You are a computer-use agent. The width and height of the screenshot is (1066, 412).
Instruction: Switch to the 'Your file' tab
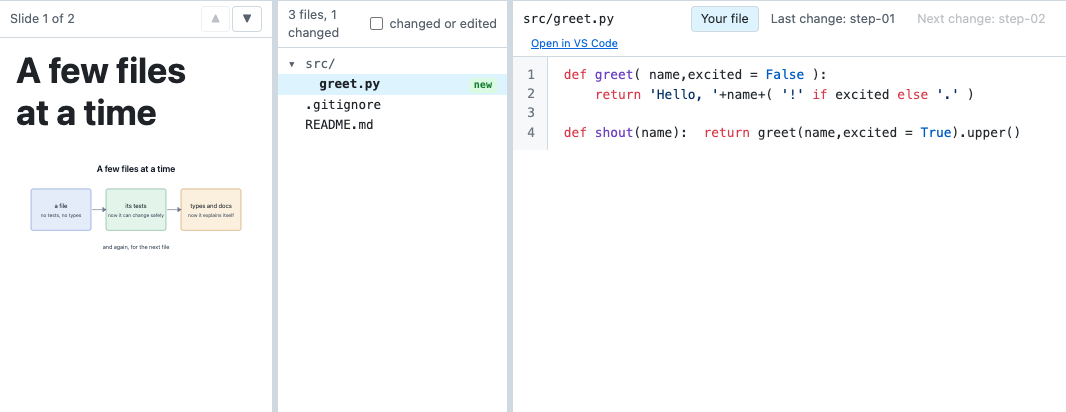725,19
